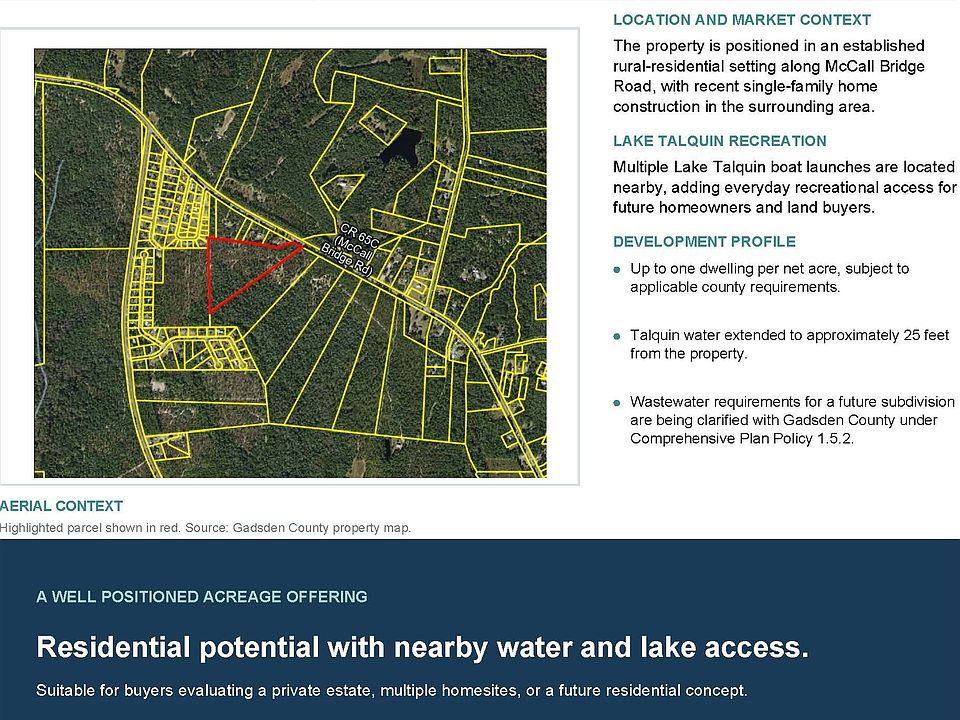Click the bullet beside Talquin water extended text

click(617, 336)
